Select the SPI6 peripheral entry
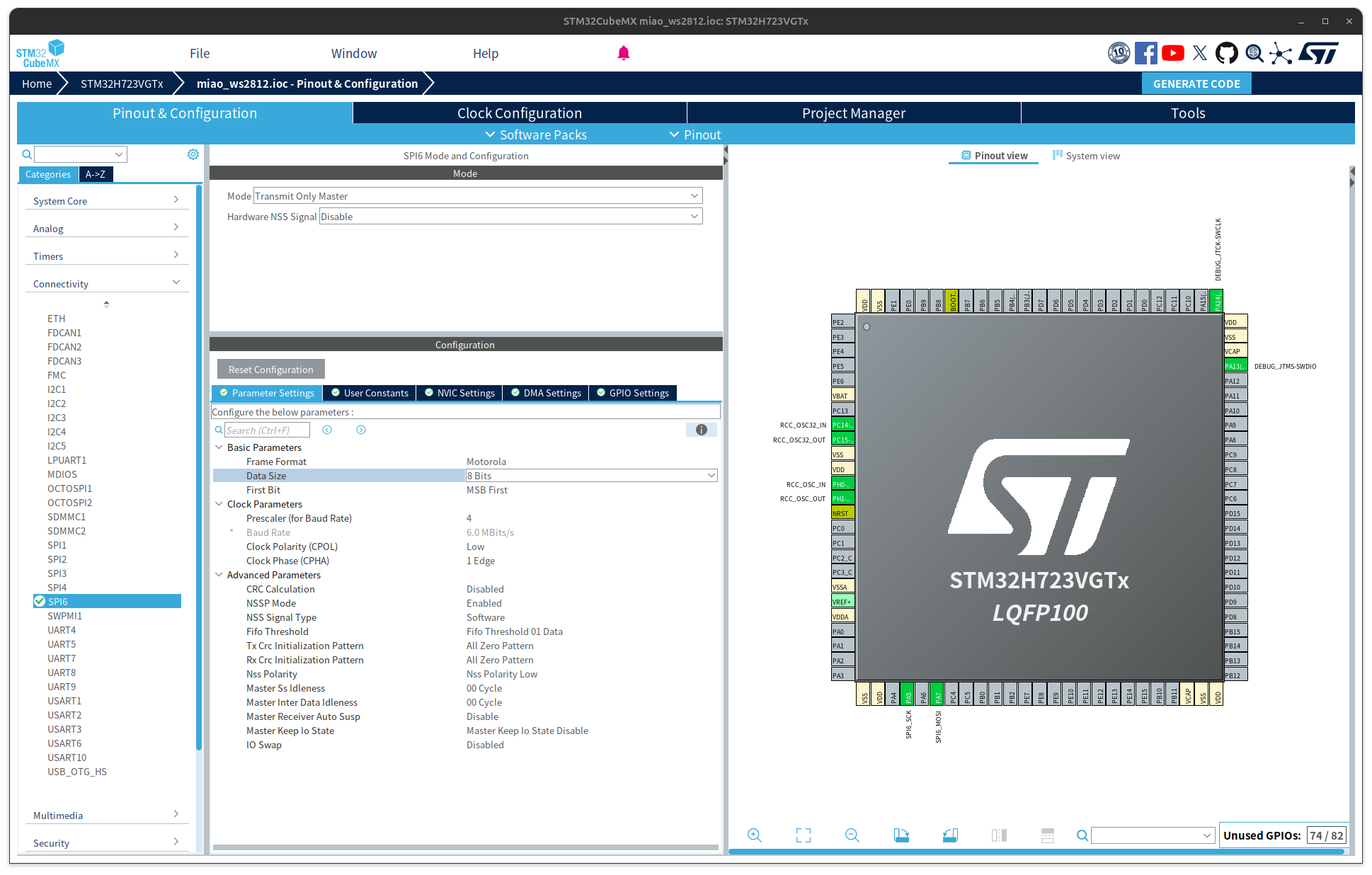Viewport: 1372px width, 875px height. (x=58, y=602)
